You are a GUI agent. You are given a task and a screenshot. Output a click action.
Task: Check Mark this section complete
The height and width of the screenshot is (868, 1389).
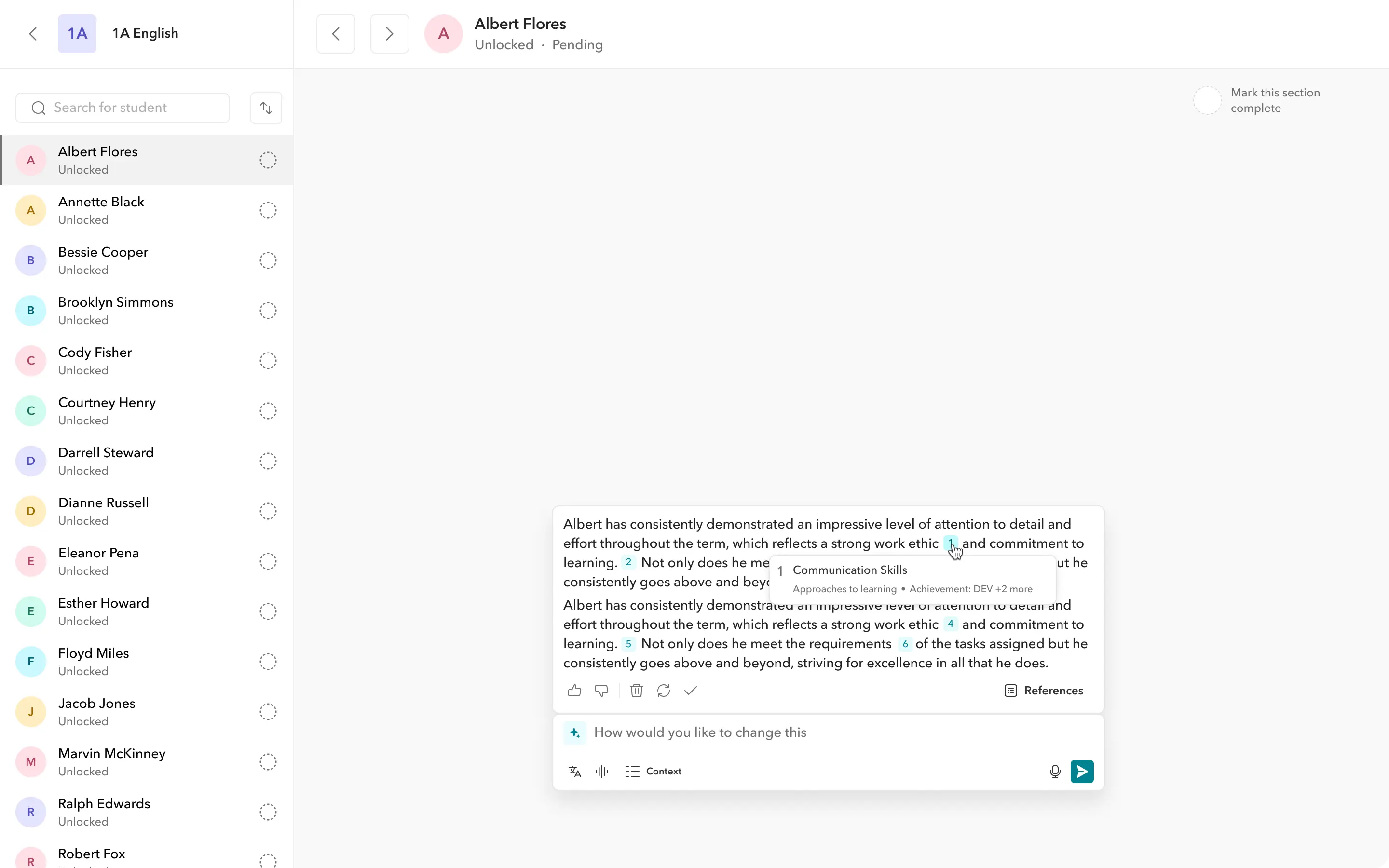pos(1207,100)
